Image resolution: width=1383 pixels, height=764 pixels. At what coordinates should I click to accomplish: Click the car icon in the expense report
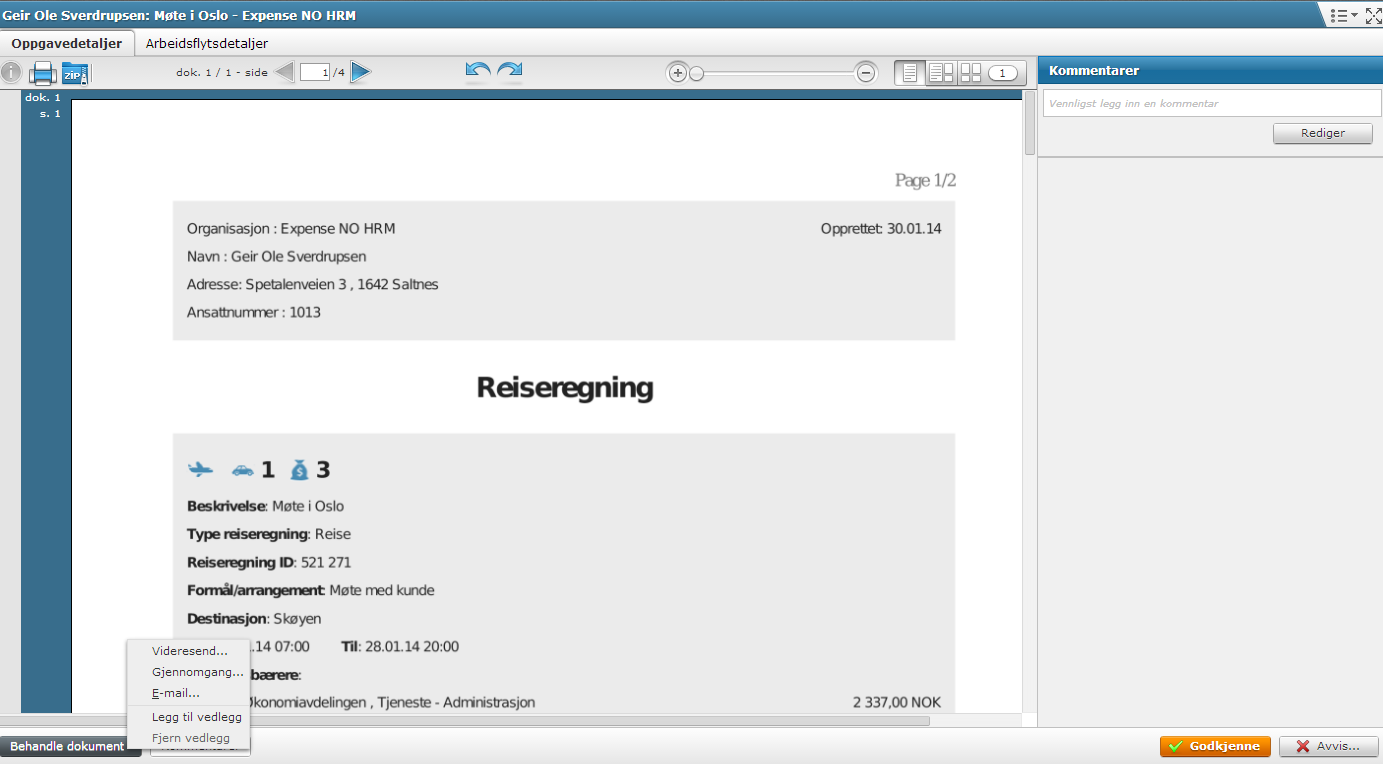pos(243,470)
